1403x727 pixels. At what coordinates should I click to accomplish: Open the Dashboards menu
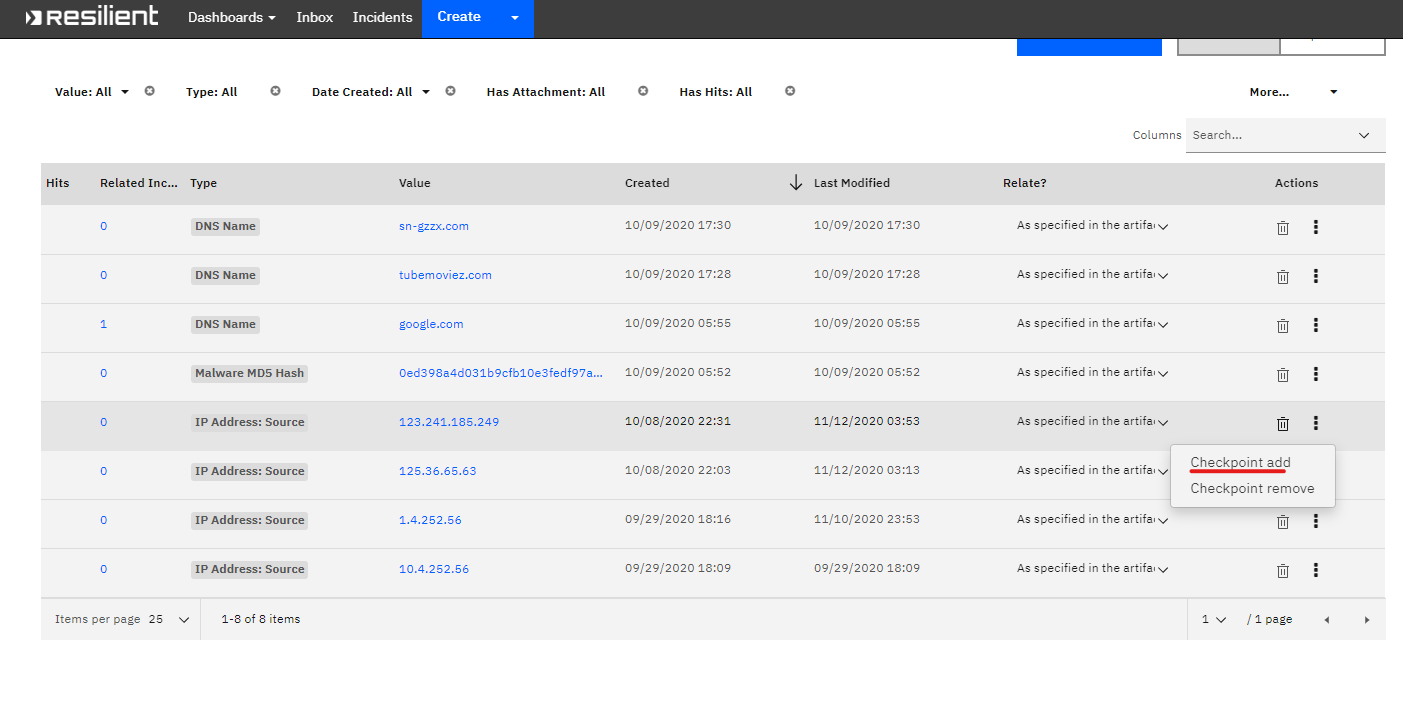(x=232, y=18)
